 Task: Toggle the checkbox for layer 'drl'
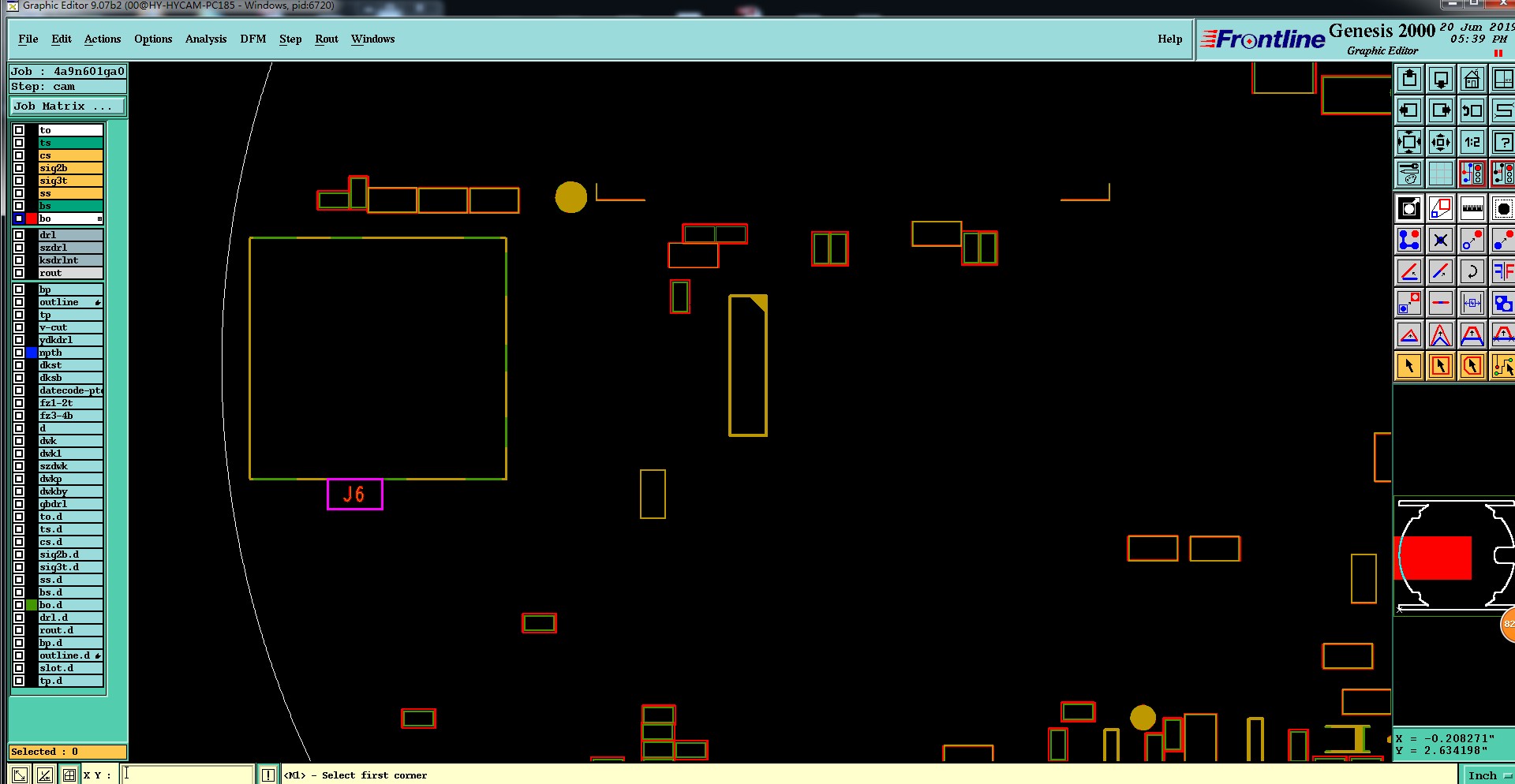point(19,235)
